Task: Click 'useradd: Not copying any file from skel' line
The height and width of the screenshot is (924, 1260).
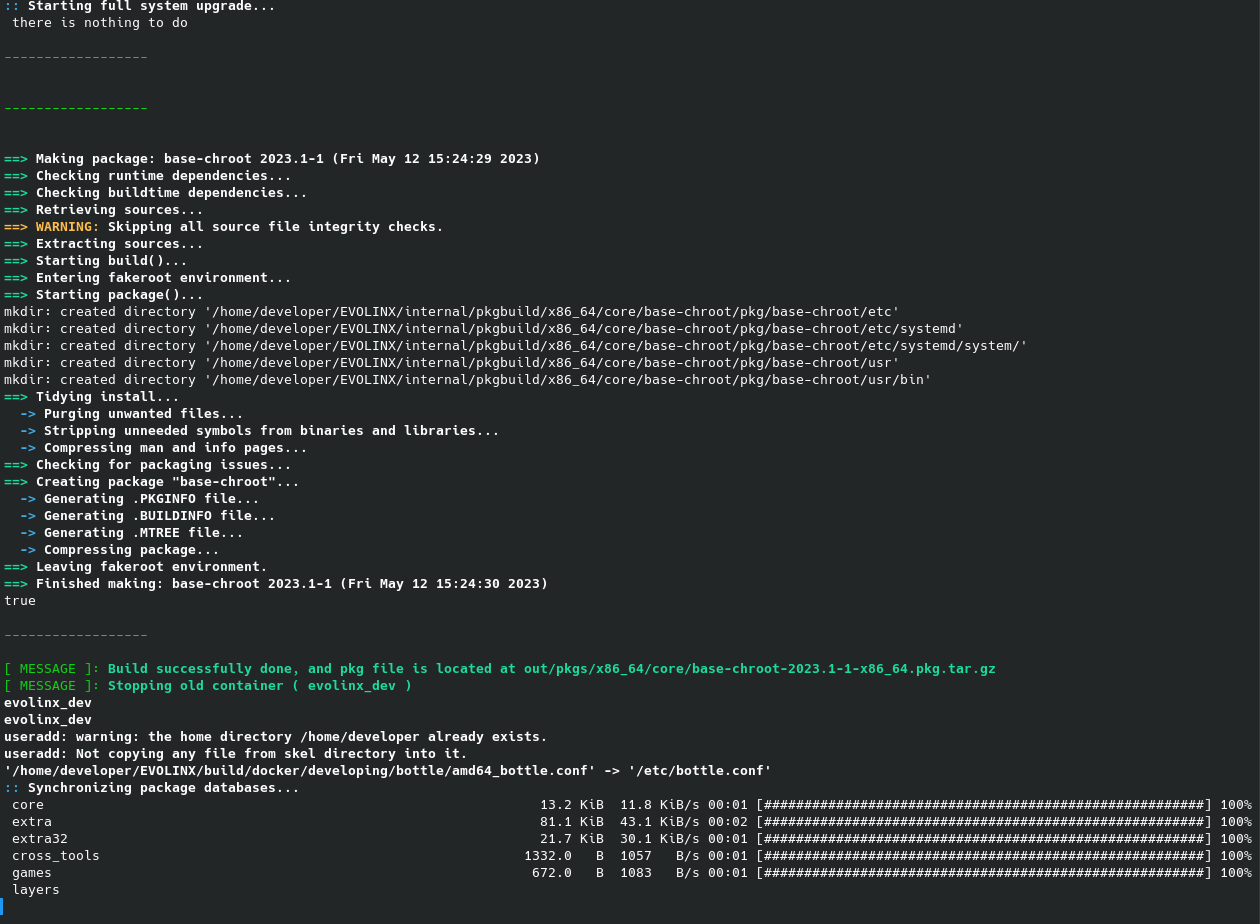Action: 236,753
